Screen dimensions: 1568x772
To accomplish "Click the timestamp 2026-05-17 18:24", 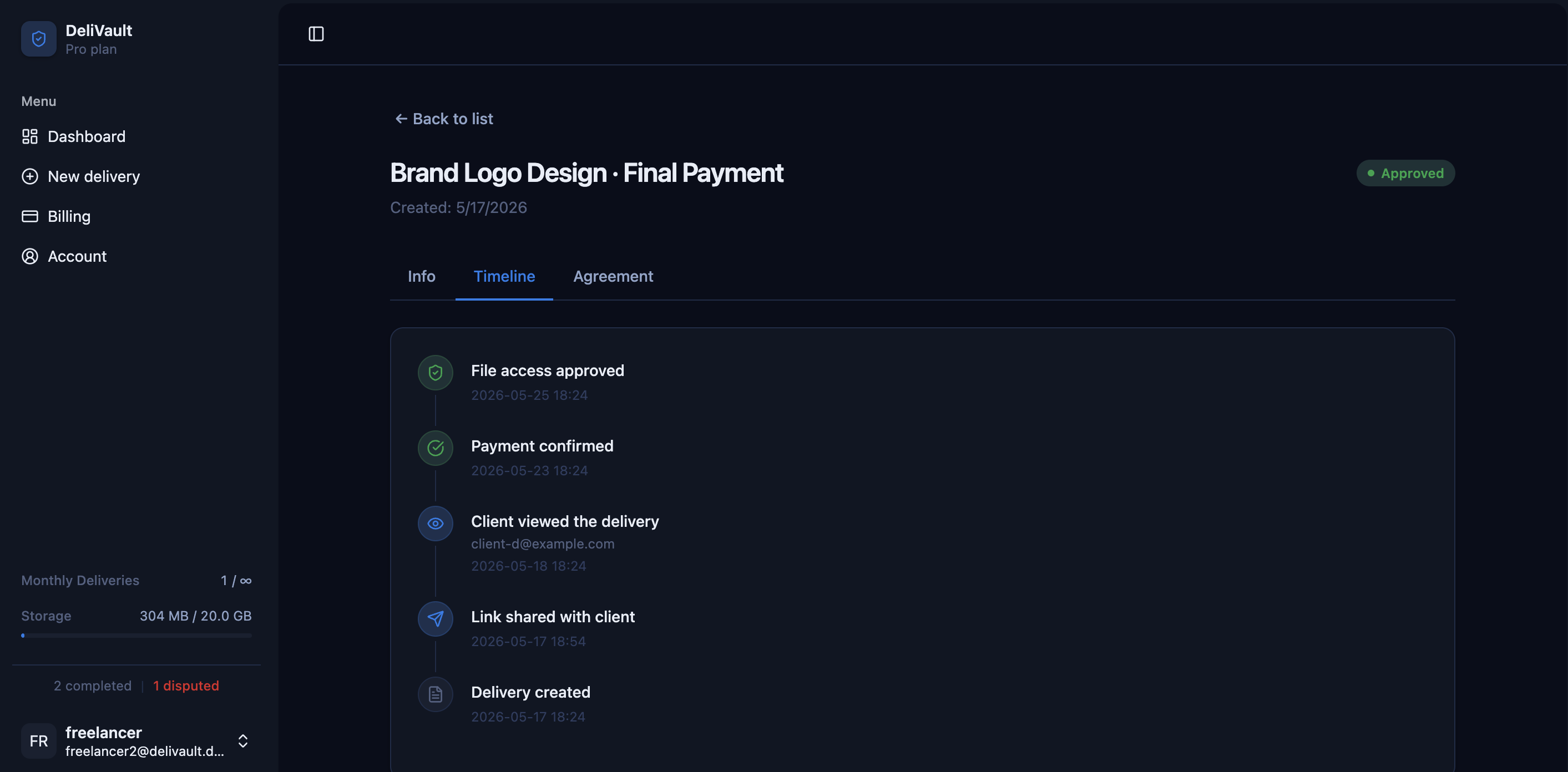I will pyautogui.click(x=528, y=717).
